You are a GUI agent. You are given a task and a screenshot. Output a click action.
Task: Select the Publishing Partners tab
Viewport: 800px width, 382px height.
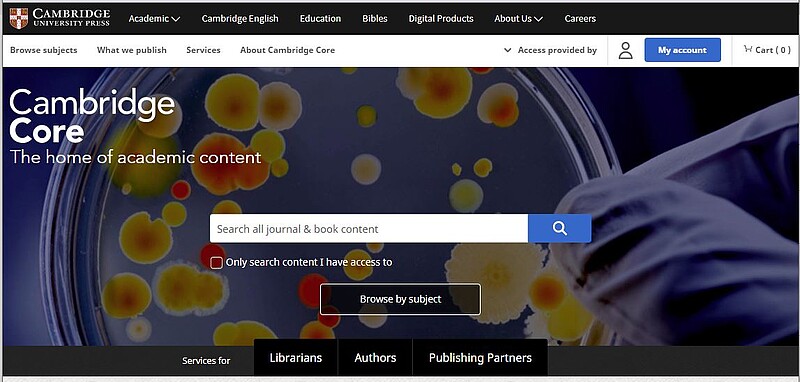pyautogui.click(x=480, y=358)
